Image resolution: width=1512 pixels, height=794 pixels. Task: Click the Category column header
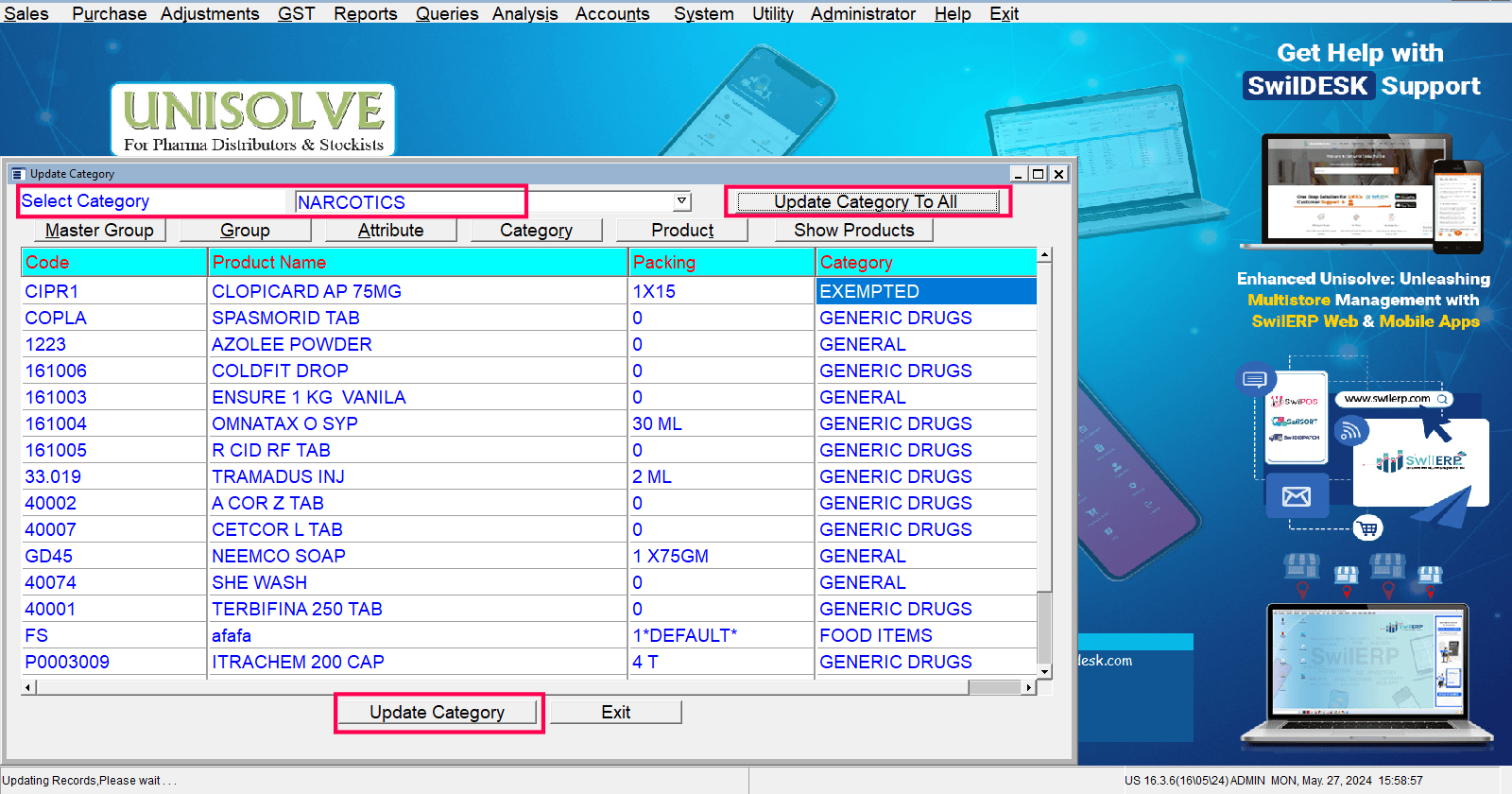point(926,262)
